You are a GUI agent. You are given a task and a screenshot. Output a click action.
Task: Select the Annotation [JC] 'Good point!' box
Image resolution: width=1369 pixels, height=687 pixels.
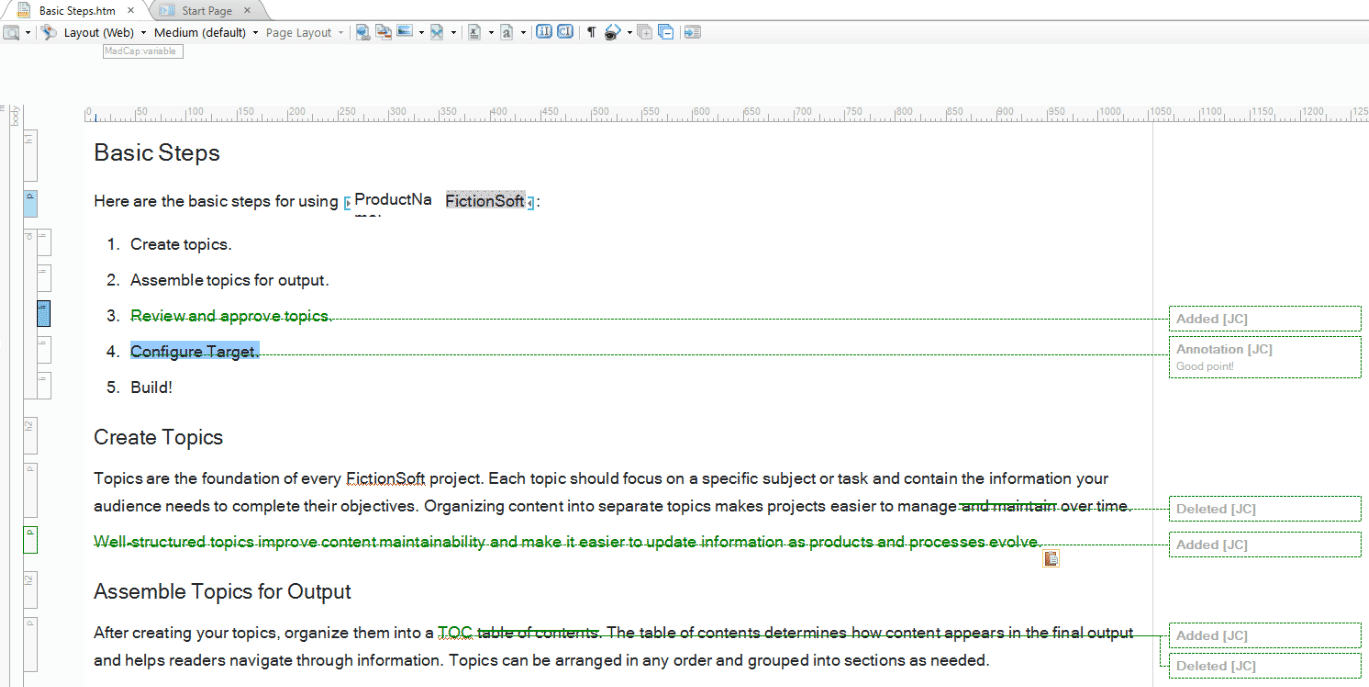click(1265, 357)
